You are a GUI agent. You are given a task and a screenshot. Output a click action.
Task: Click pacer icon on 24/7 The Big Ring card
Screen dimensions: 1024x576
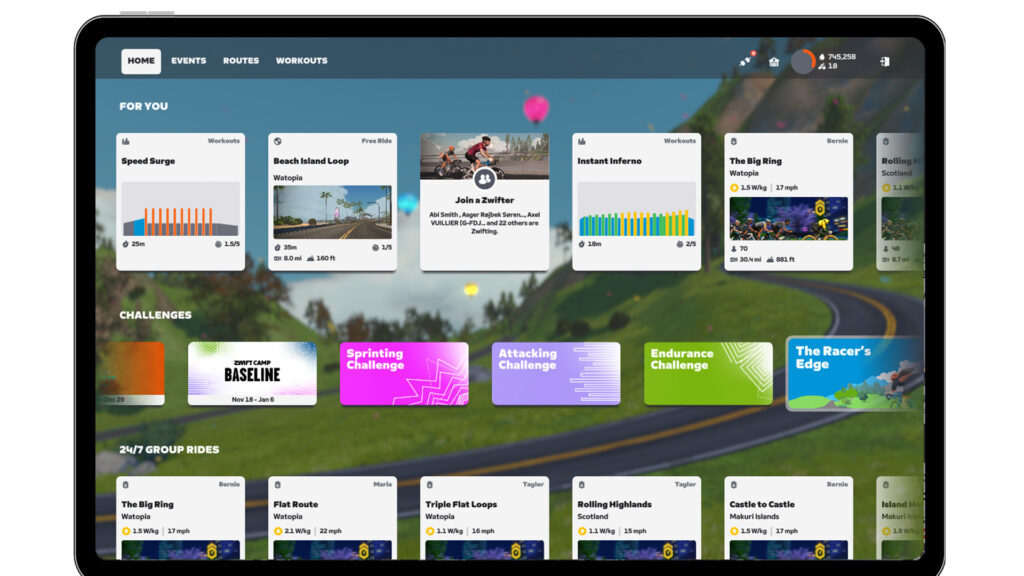tap(125, 485)
